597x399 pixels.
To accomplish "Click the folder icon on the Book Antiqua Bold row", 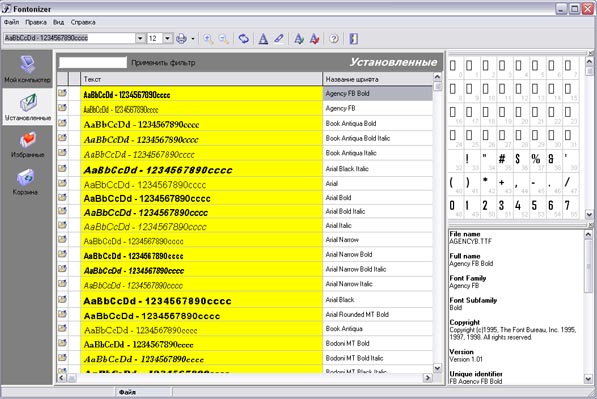I will [62, 123].
